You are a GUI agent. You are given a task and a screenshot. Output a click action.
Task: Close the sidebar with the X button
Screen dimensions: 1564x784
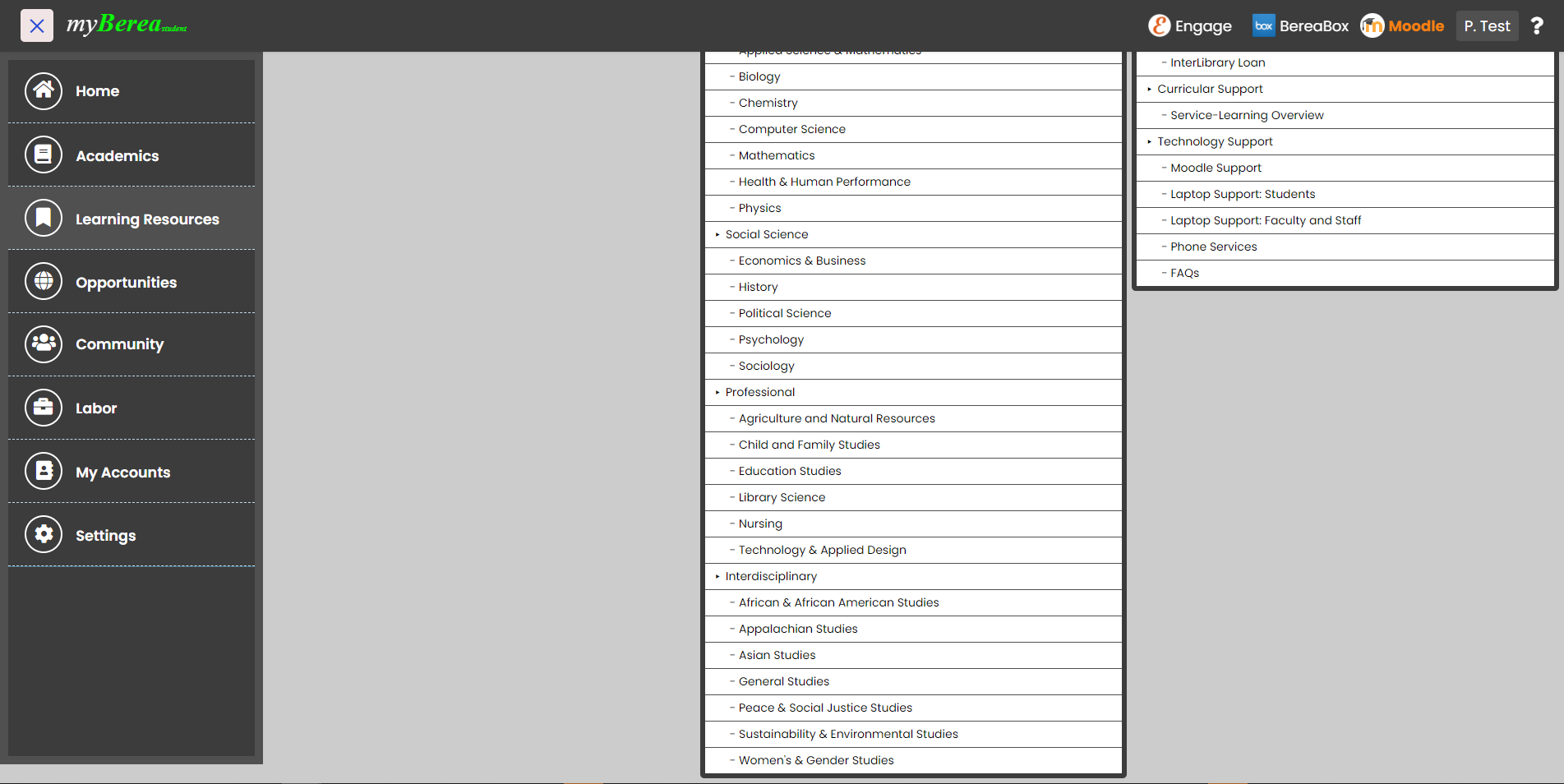pyautogui.click(x=37, y=26)
